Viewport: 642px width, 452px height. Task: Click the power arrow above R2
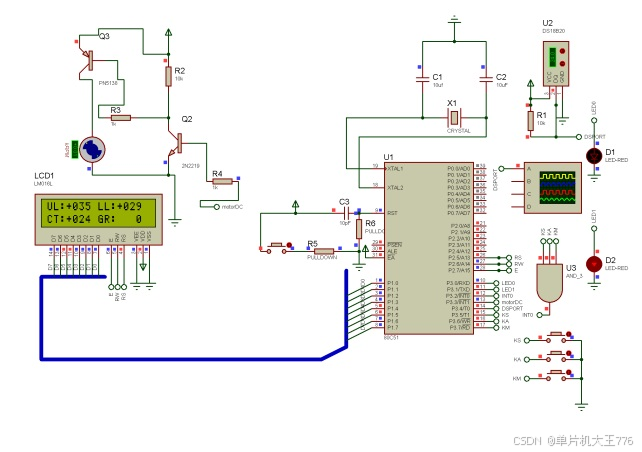pyautogui.click(x=168, y=32)
